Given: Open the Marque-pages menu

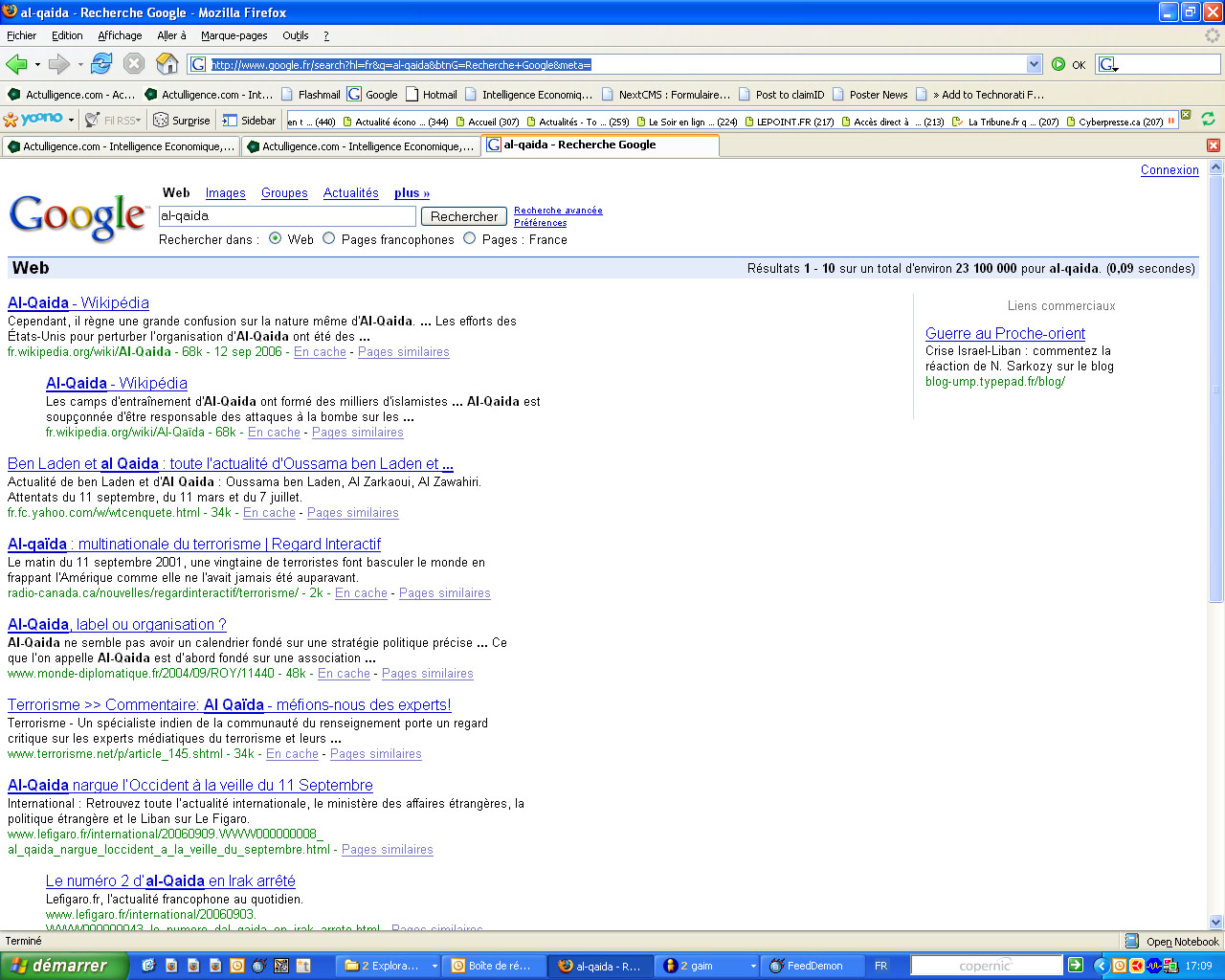Looking at the screenshot, I should (234, 35).
